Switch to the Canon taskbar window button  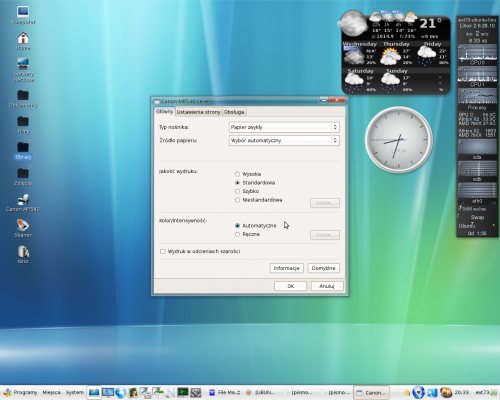pos(372,393)
